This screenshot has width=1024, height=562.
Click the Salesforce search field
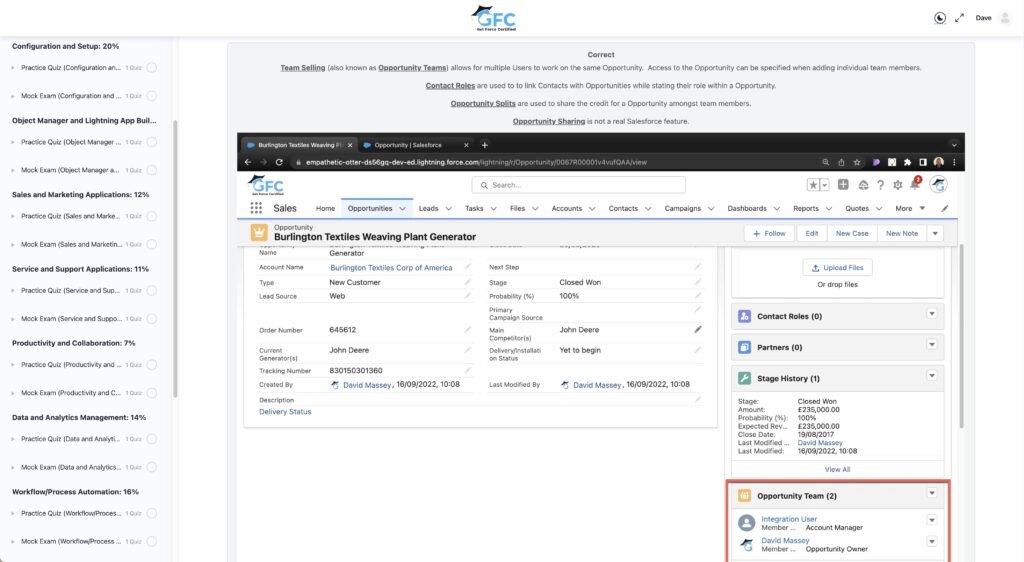pos(579,185)
